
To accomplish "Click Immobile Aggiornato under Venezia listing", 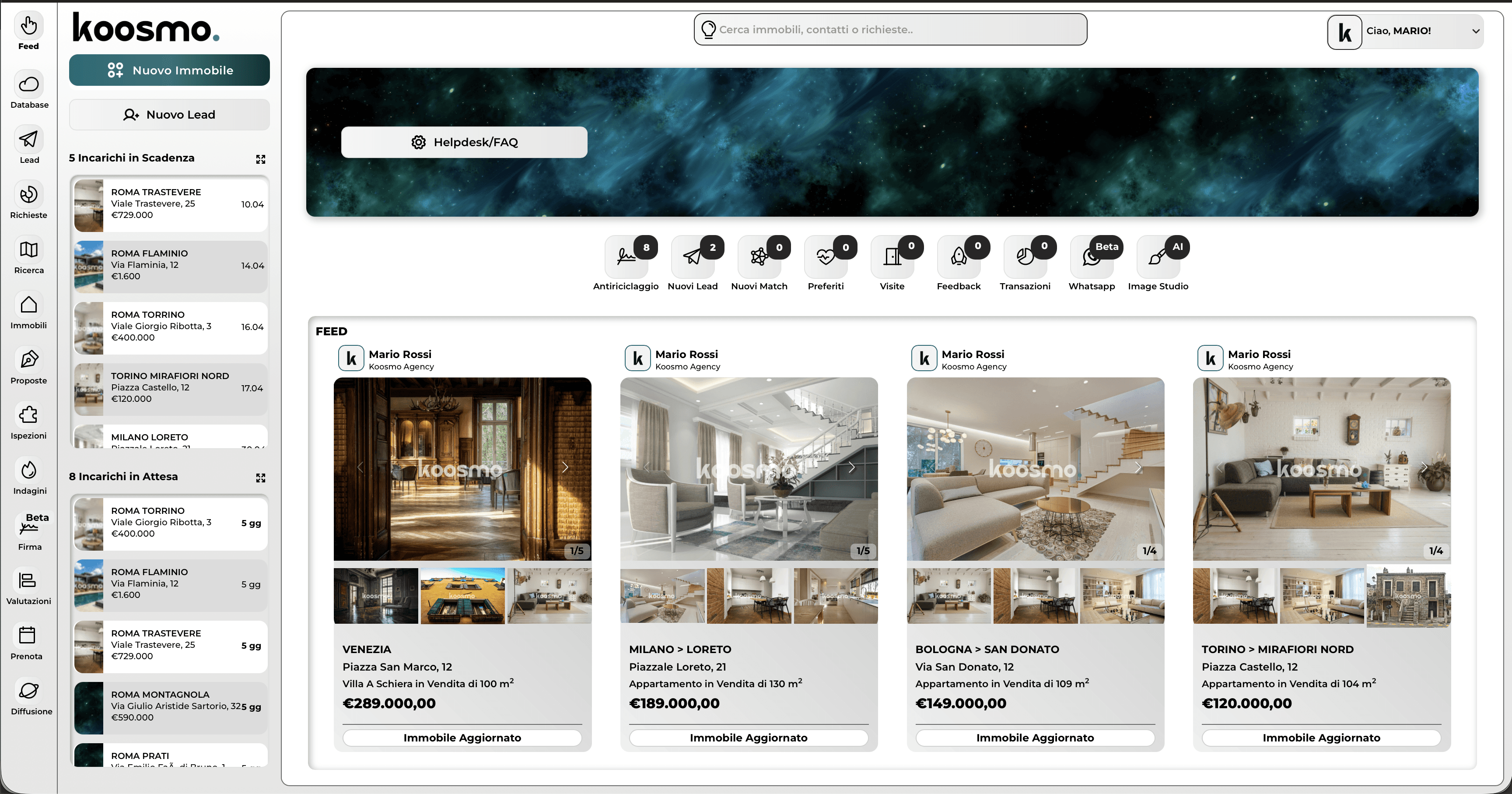I will pyautogui.click(x=462, y=738).
